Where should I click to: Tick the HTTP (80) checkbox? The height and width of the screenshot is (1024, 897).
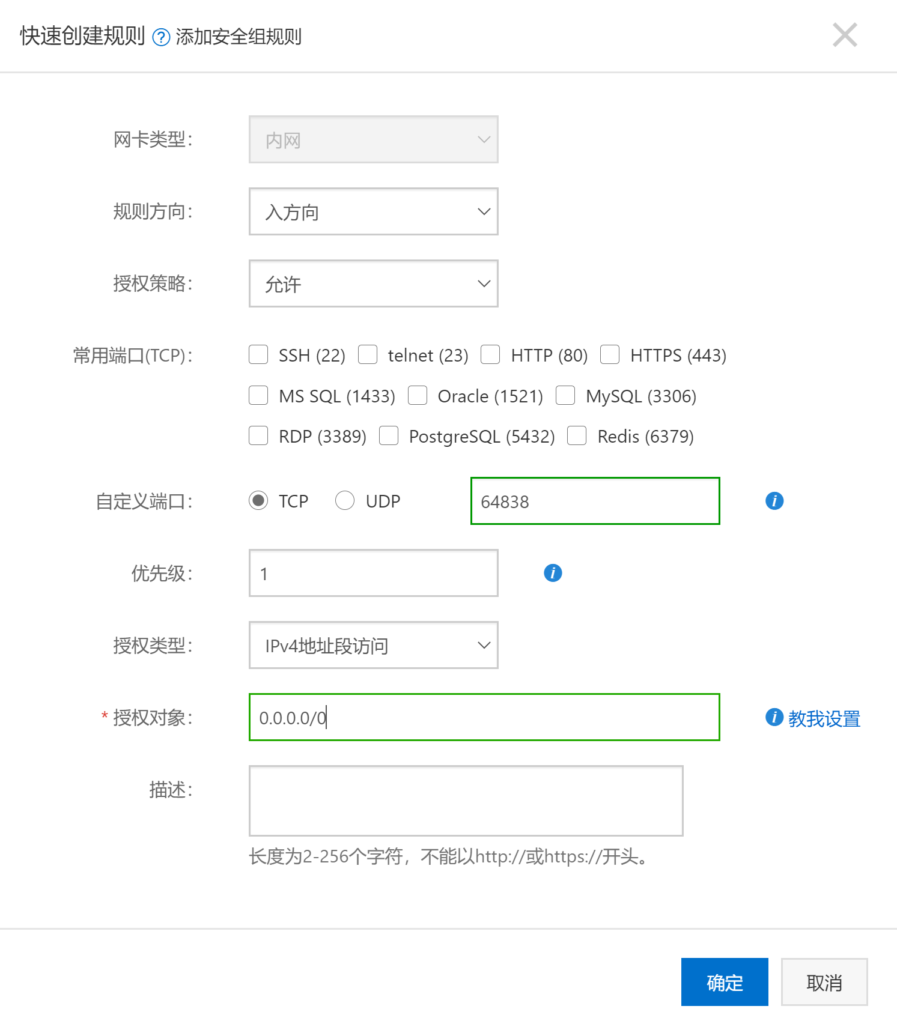490,355
